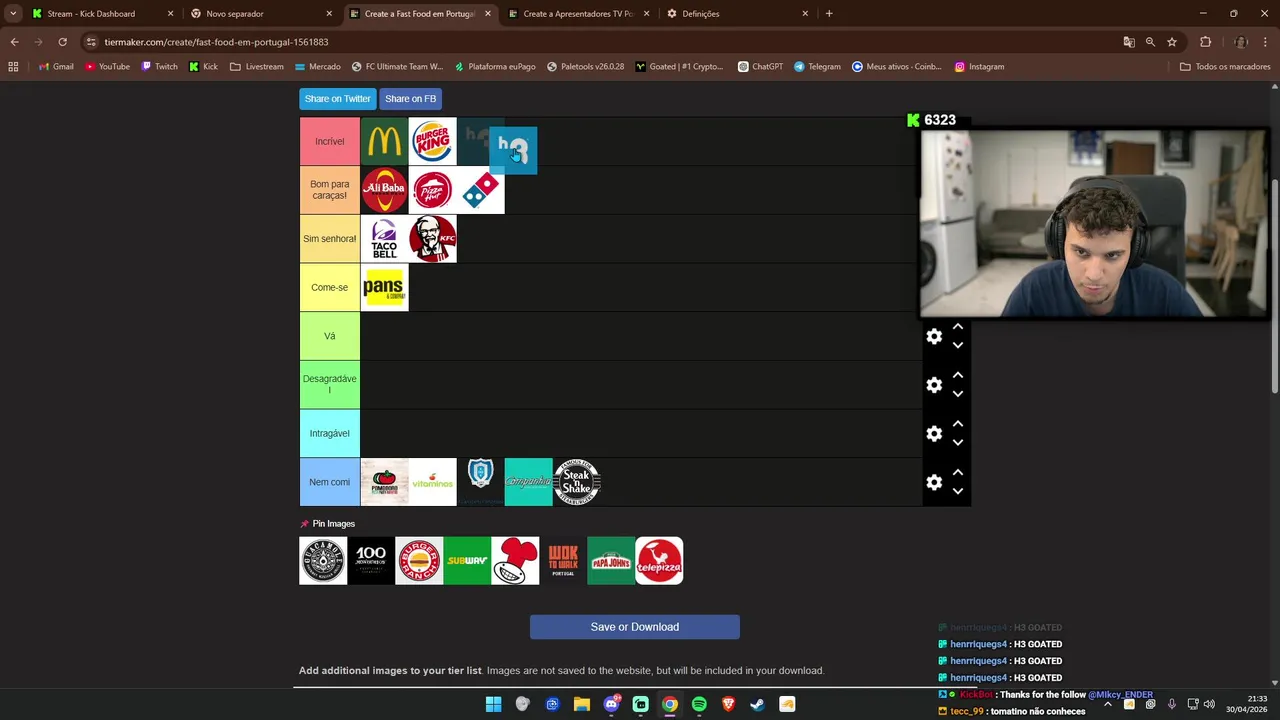
Task: Open Brave browser from the taskbar
Action: [x=728, y=704]
